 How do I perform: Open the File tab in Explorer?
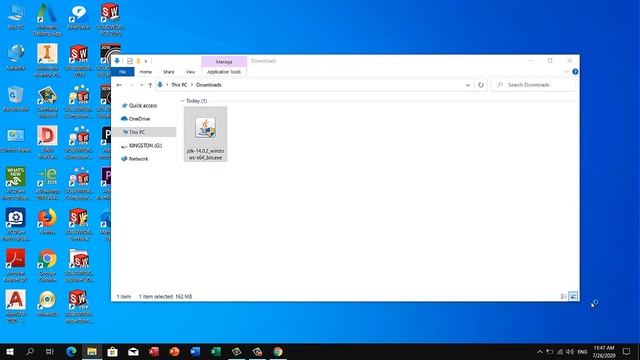122,72
